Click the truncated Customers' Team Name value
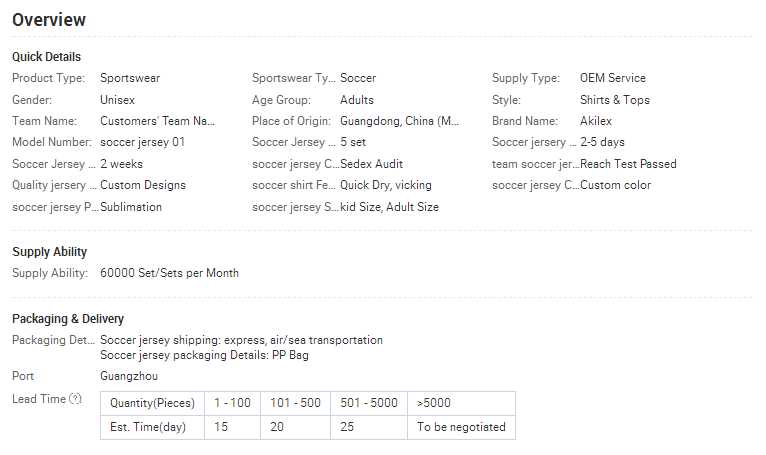Screen dimensions: 766x455 pos(158,121)
